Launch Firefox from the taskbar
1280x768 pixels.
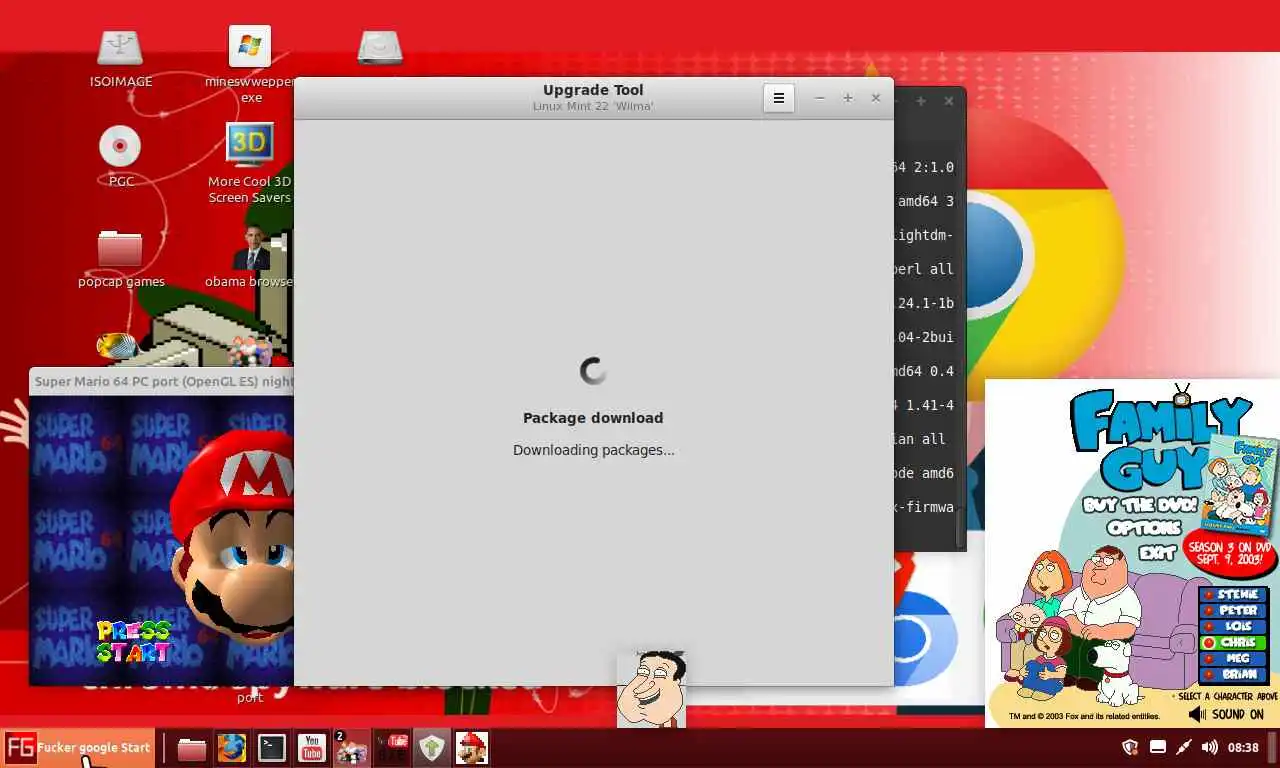[232, 748]
